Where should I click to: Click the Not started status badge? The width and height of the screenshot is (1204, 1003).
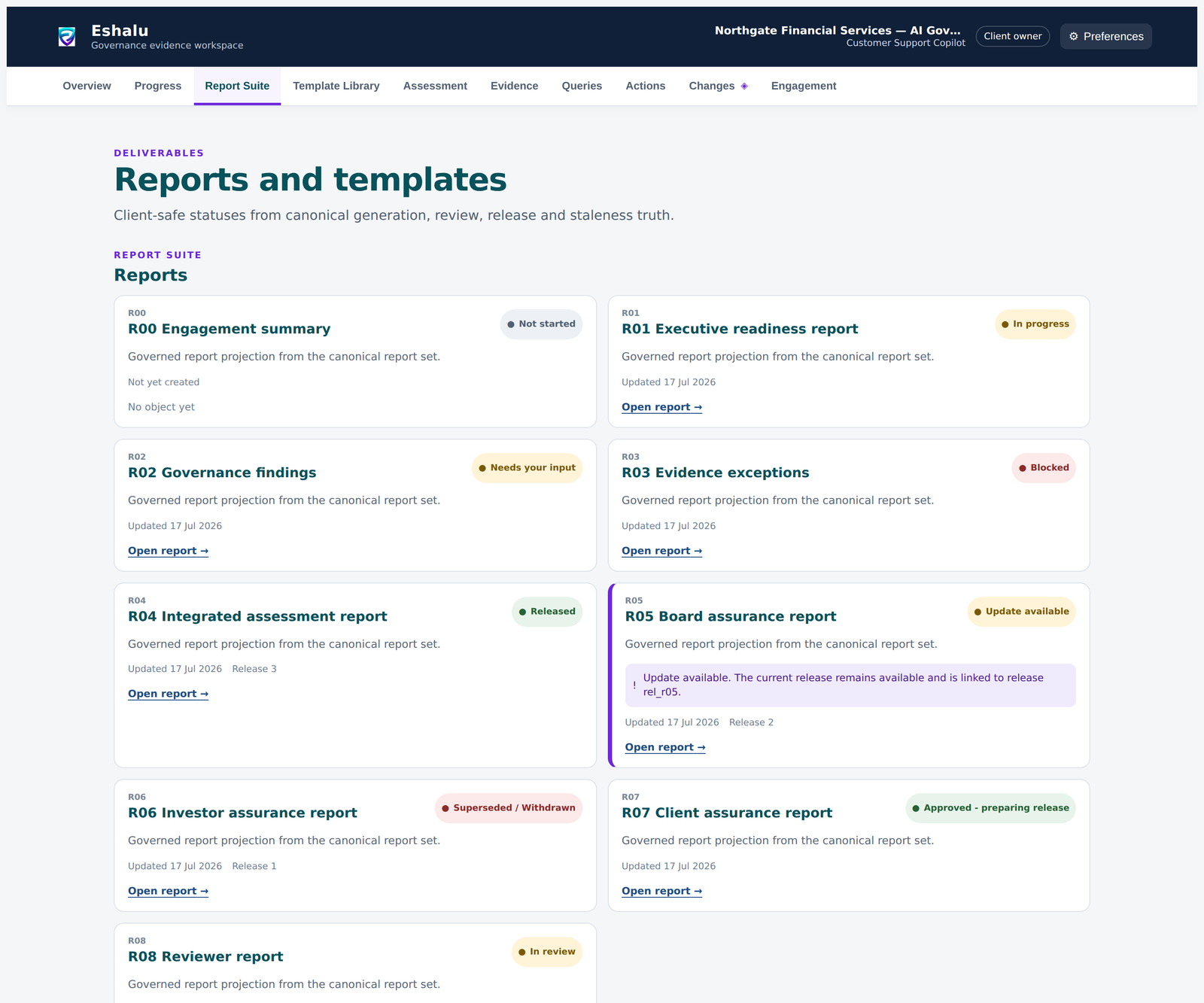tap(541, 324)
